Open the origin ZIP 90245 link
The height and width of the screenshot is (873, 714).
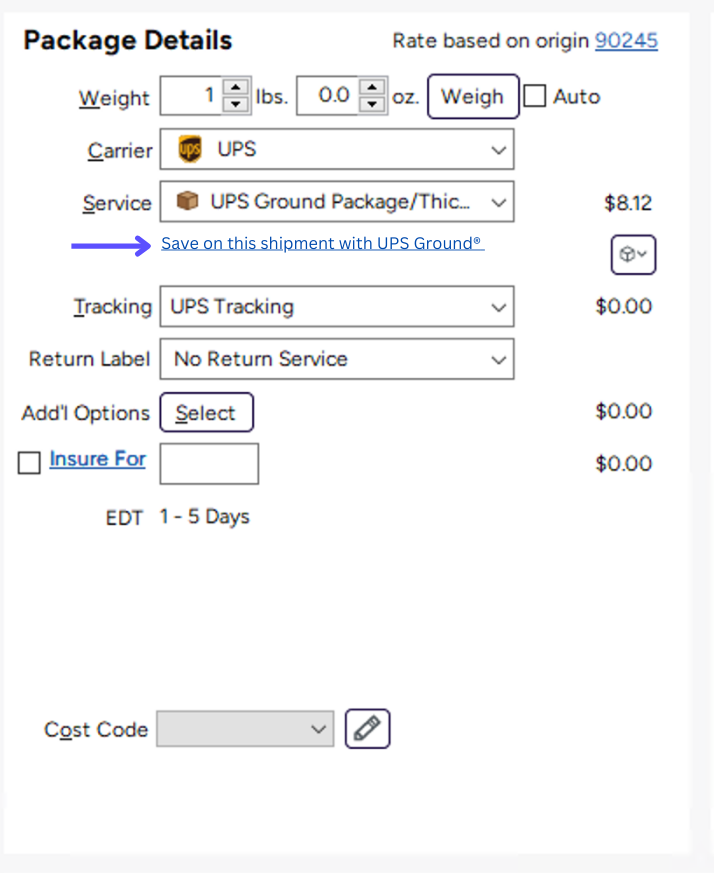(x=626, y=41)
